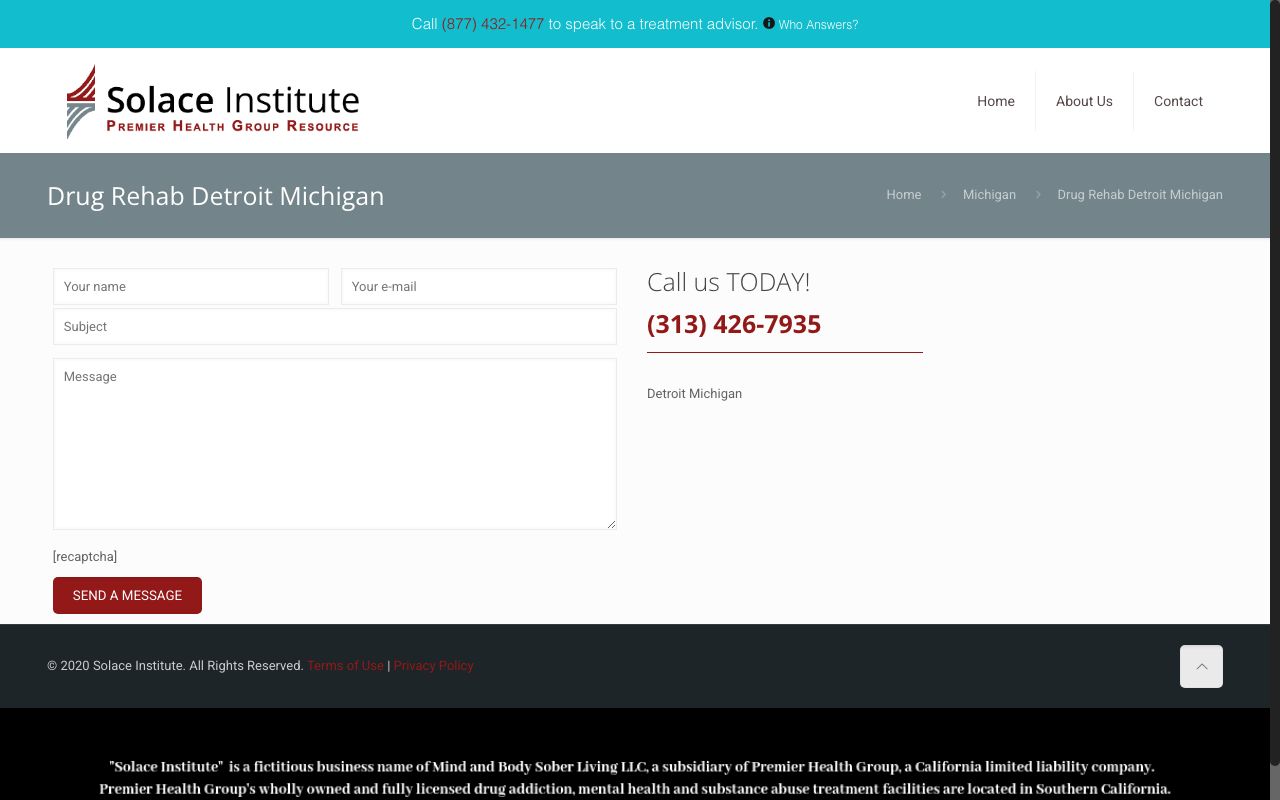Click the Solace Institute logo

[212, 101]
